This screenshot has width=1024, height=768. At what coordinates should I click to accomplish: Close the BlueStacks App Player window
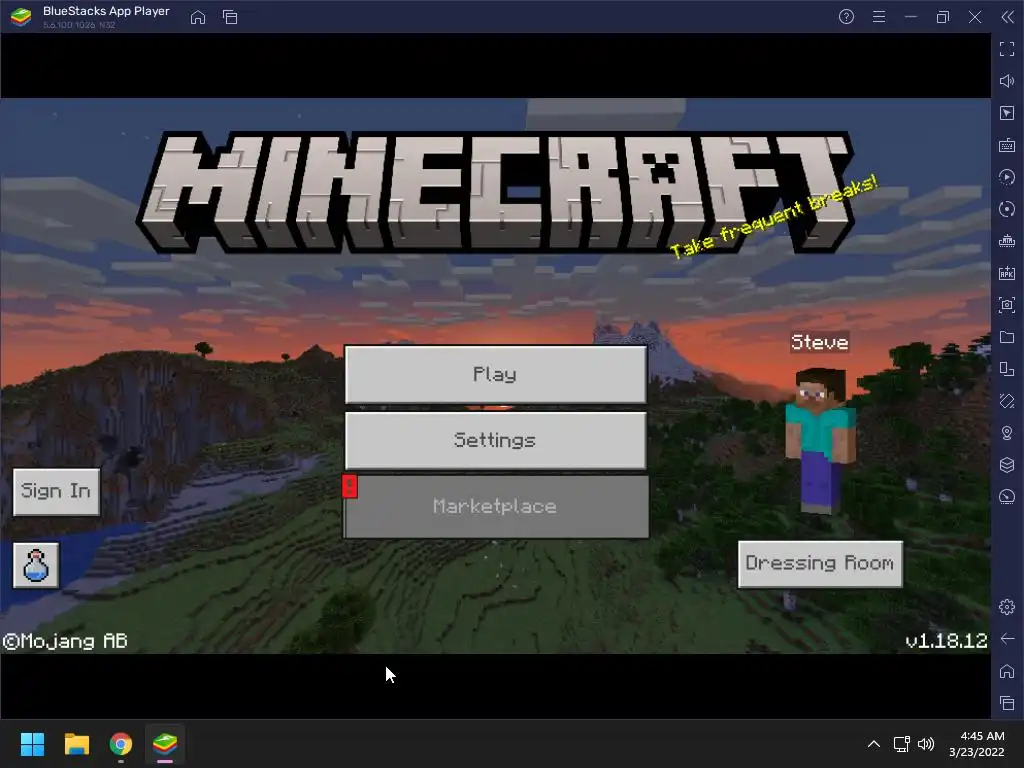pos(975,17)
